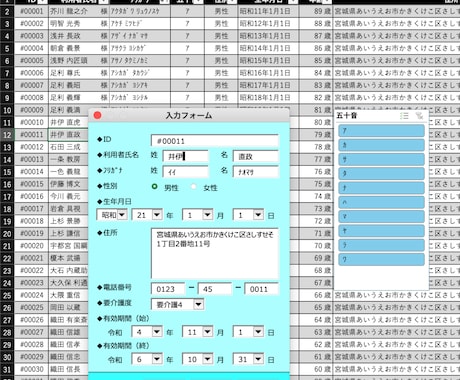Open the 有効期間（終）month dropdown showing 10
This screenshot has width=460, height=380.
click(x=207, y=359)
